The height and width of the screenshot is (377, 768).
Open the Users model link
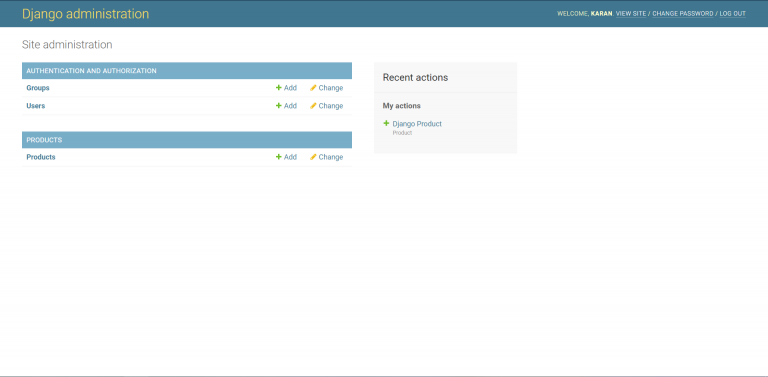(36, 106)
